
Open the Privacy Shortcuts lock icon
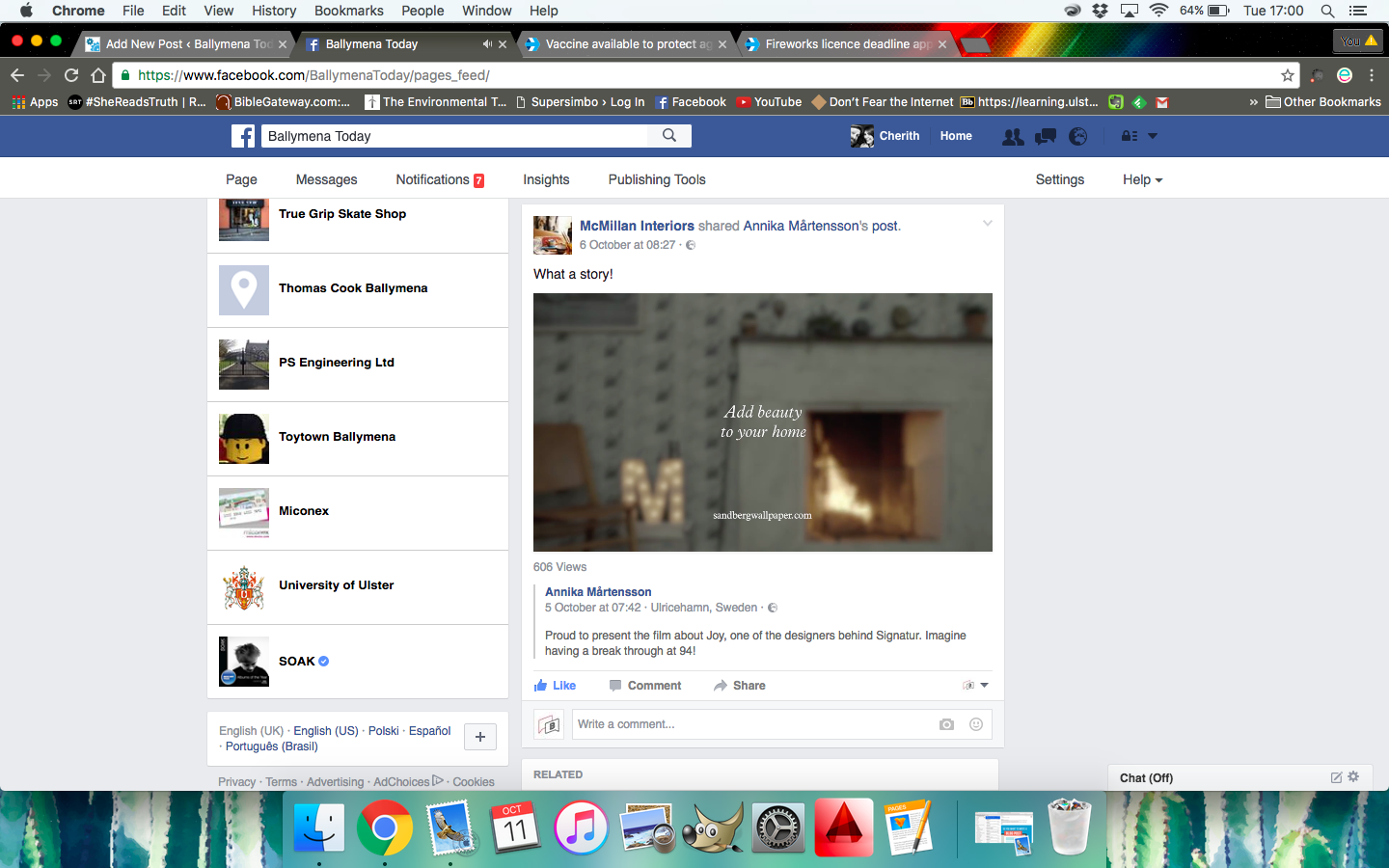click(1129, 137)
